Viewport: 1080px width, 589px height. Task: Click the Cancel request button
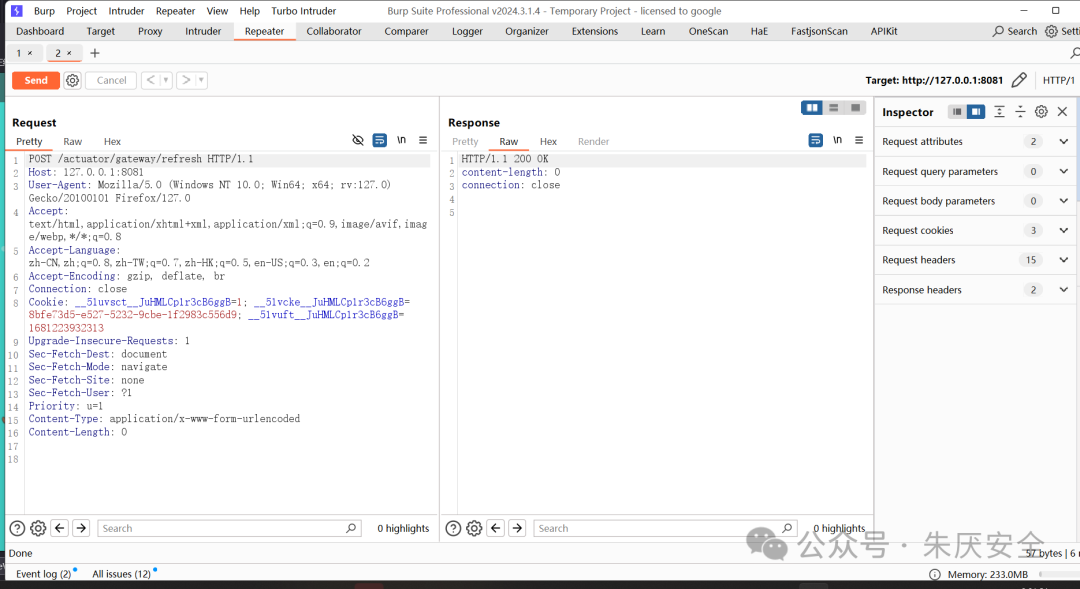[x=111, y=81]
